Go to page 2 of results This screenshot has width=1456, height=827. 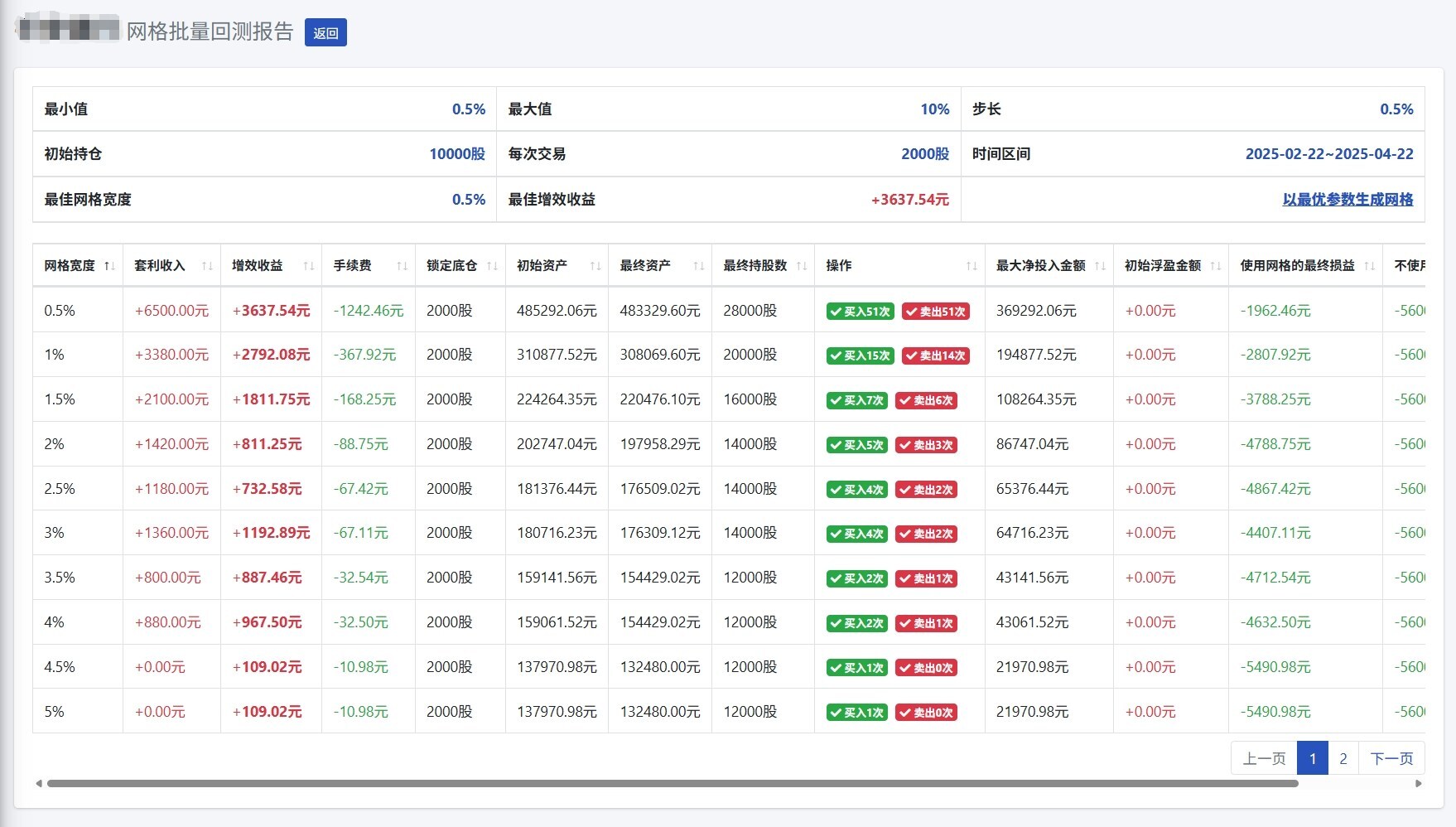pos(1343,758)
